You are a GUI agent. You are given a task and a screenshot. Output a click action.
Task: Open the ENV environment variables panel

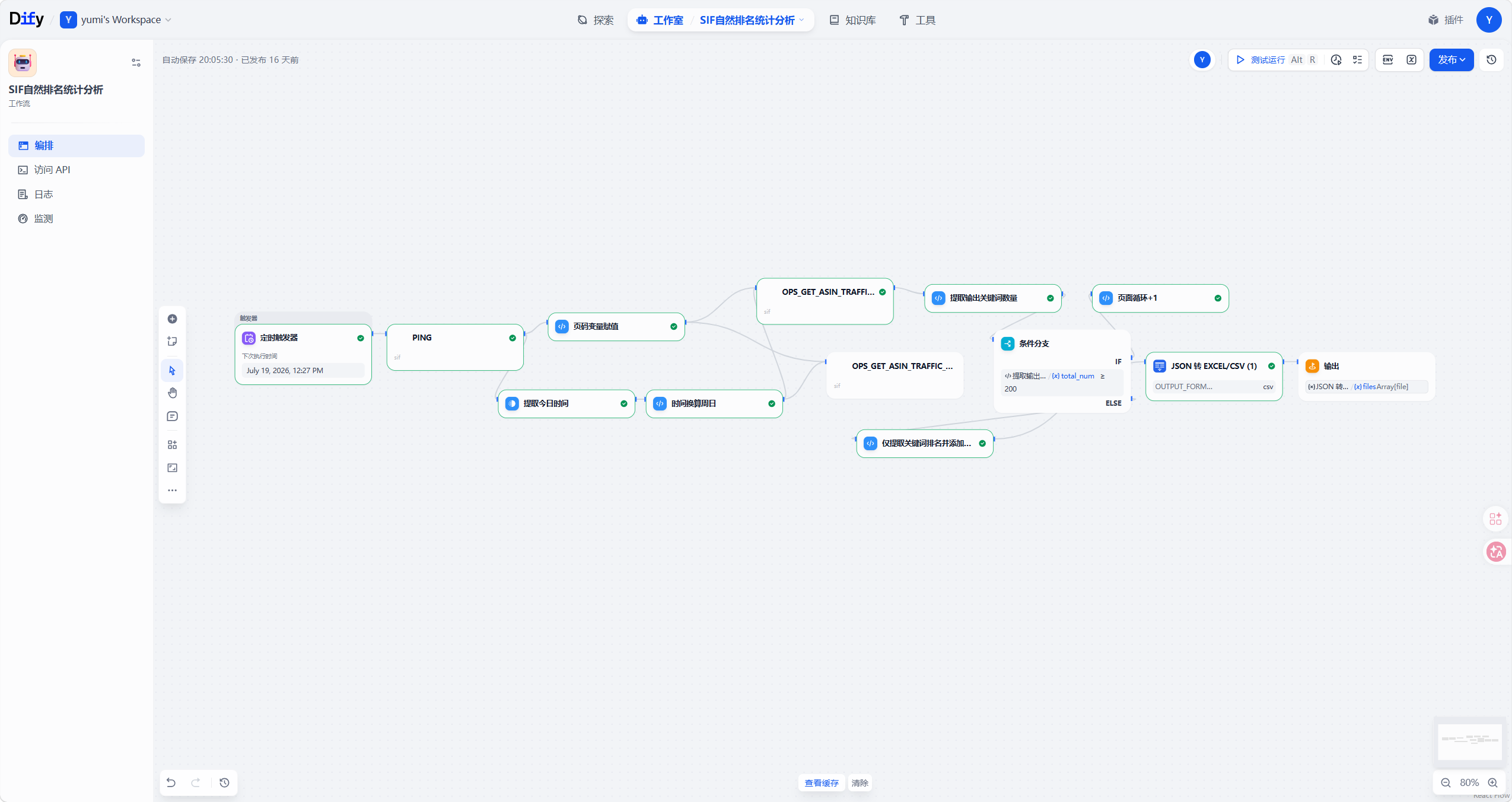[1388, 60]
